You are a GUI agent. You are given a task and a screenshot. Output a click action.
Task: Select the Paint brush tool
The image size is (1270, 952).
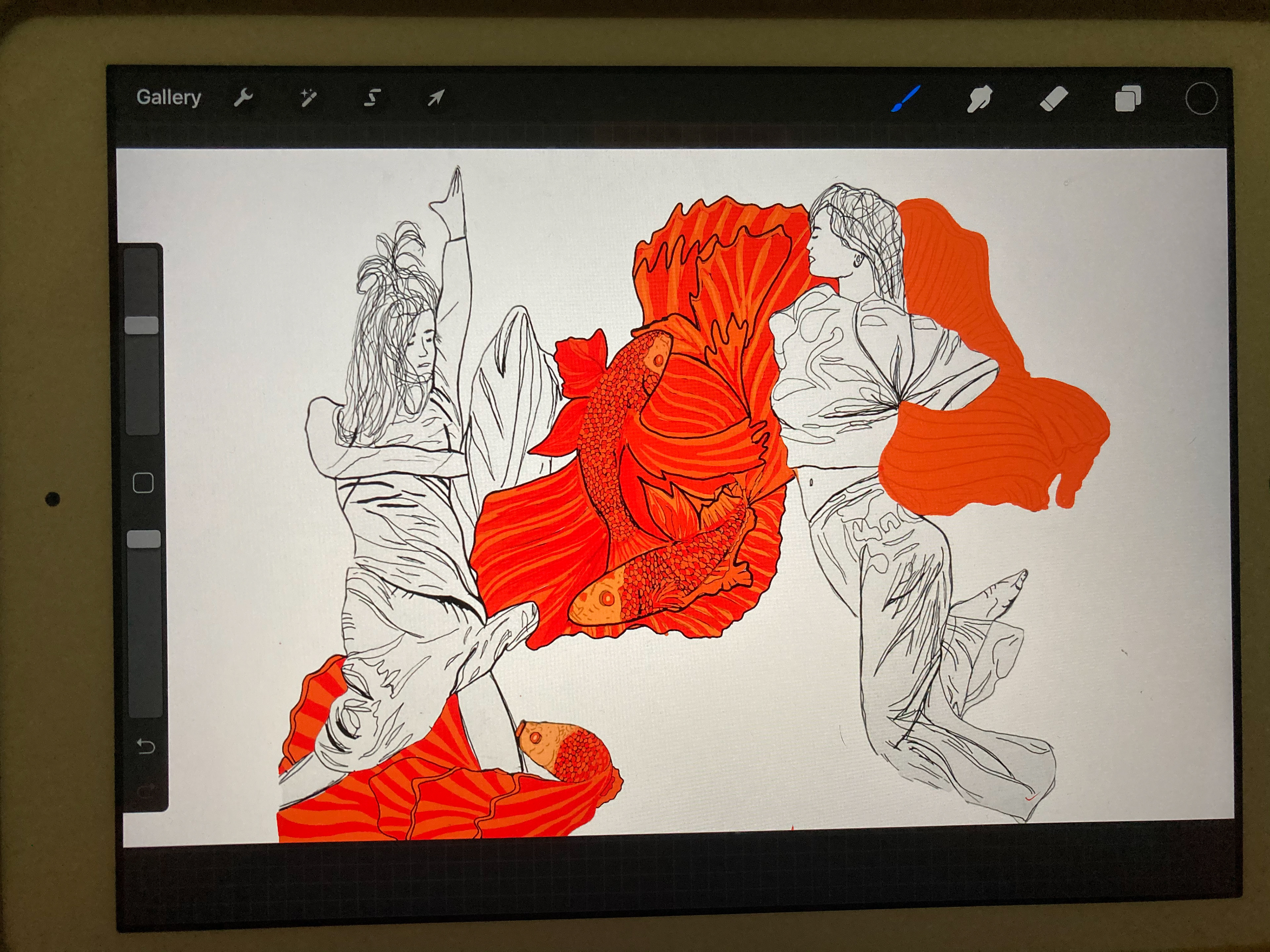(906, 99)
